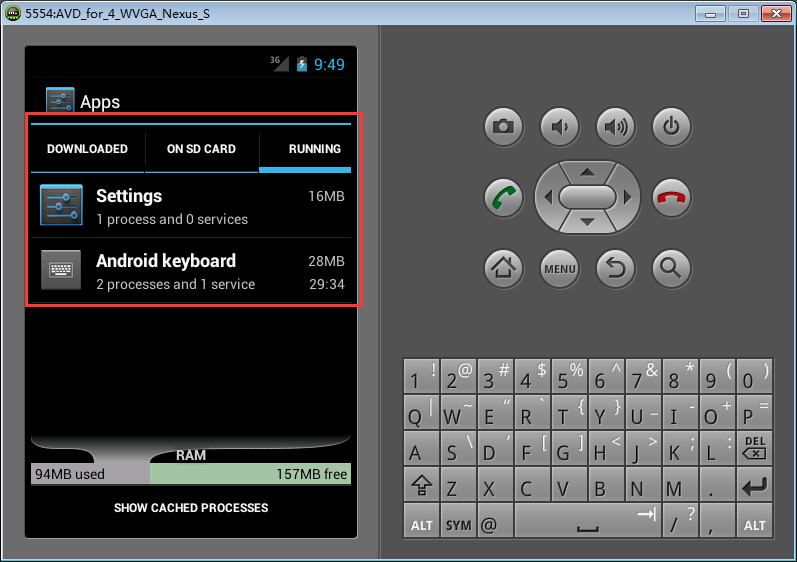Click the left ALT key

pos(421,520)
